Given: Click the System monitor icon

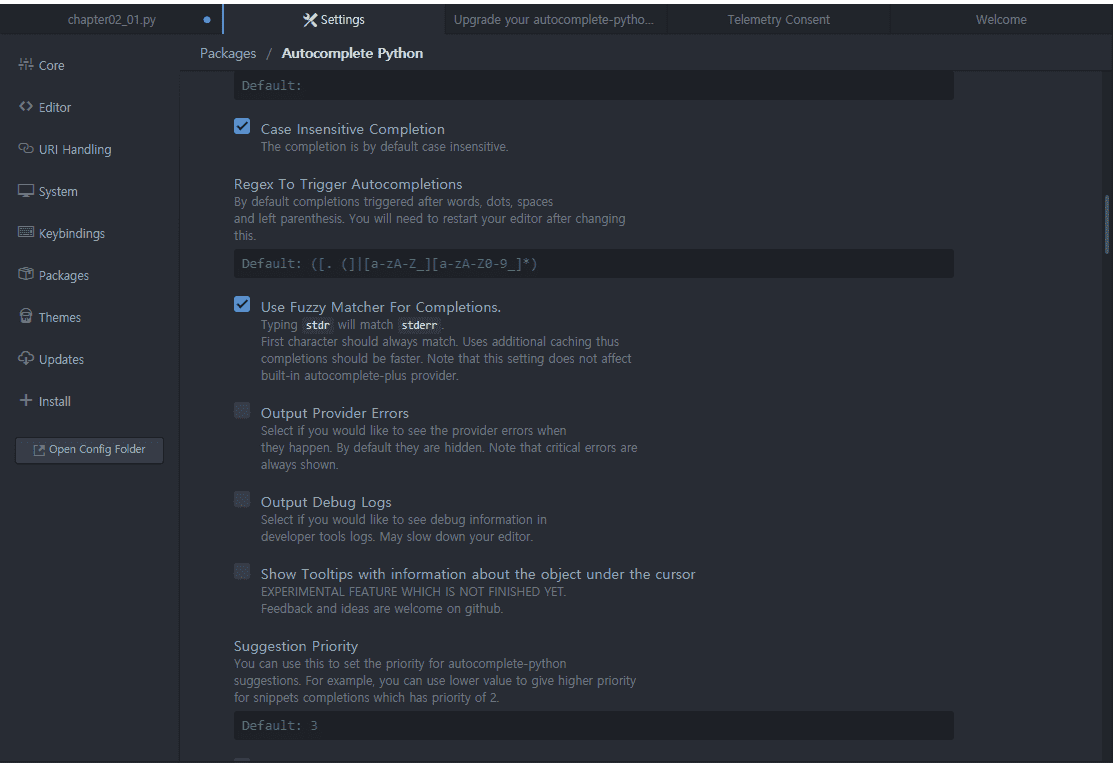Looking at the screenshot, I should pos(26,190).
